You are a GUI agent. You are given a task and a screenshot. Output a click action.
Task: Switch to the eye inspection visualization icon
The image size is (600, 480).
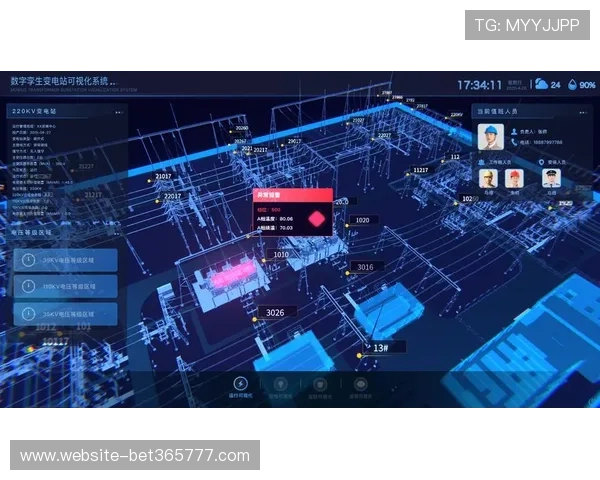360,384
